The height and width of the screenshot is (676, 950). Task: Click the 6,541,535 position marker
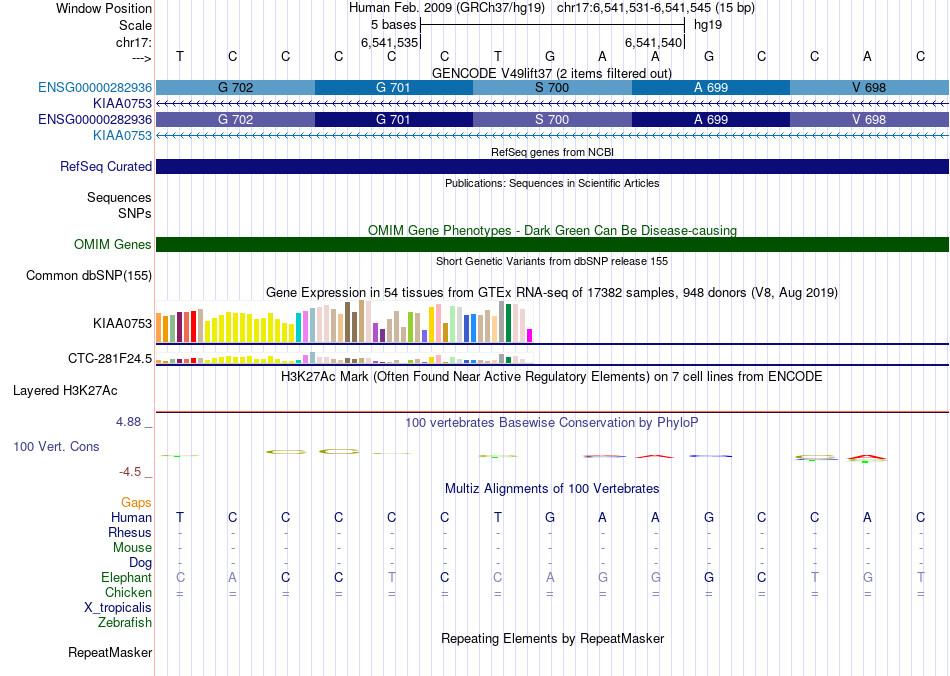pyautogui.click(x=390, y=42)
